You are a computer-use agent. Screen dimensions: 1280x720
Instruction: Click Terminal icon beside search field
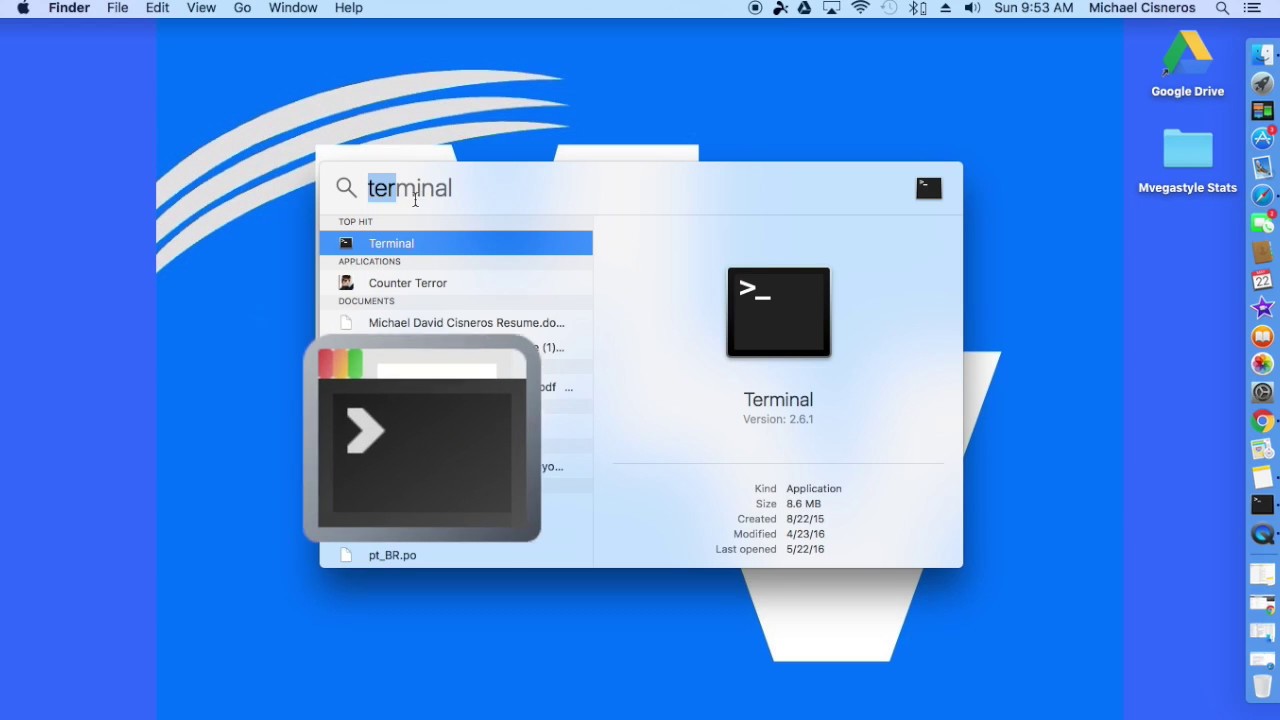coord(929,188)
